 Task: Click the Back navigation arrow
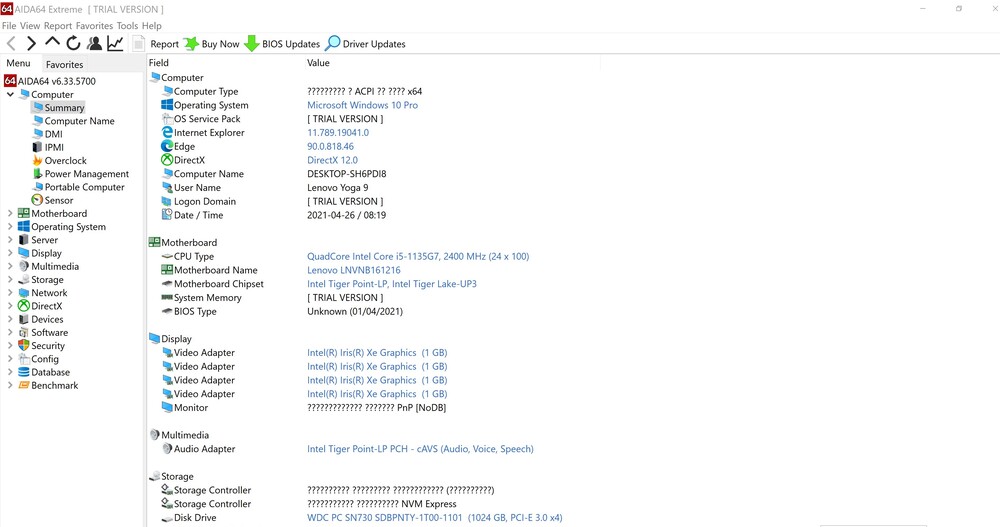[11, 44]
